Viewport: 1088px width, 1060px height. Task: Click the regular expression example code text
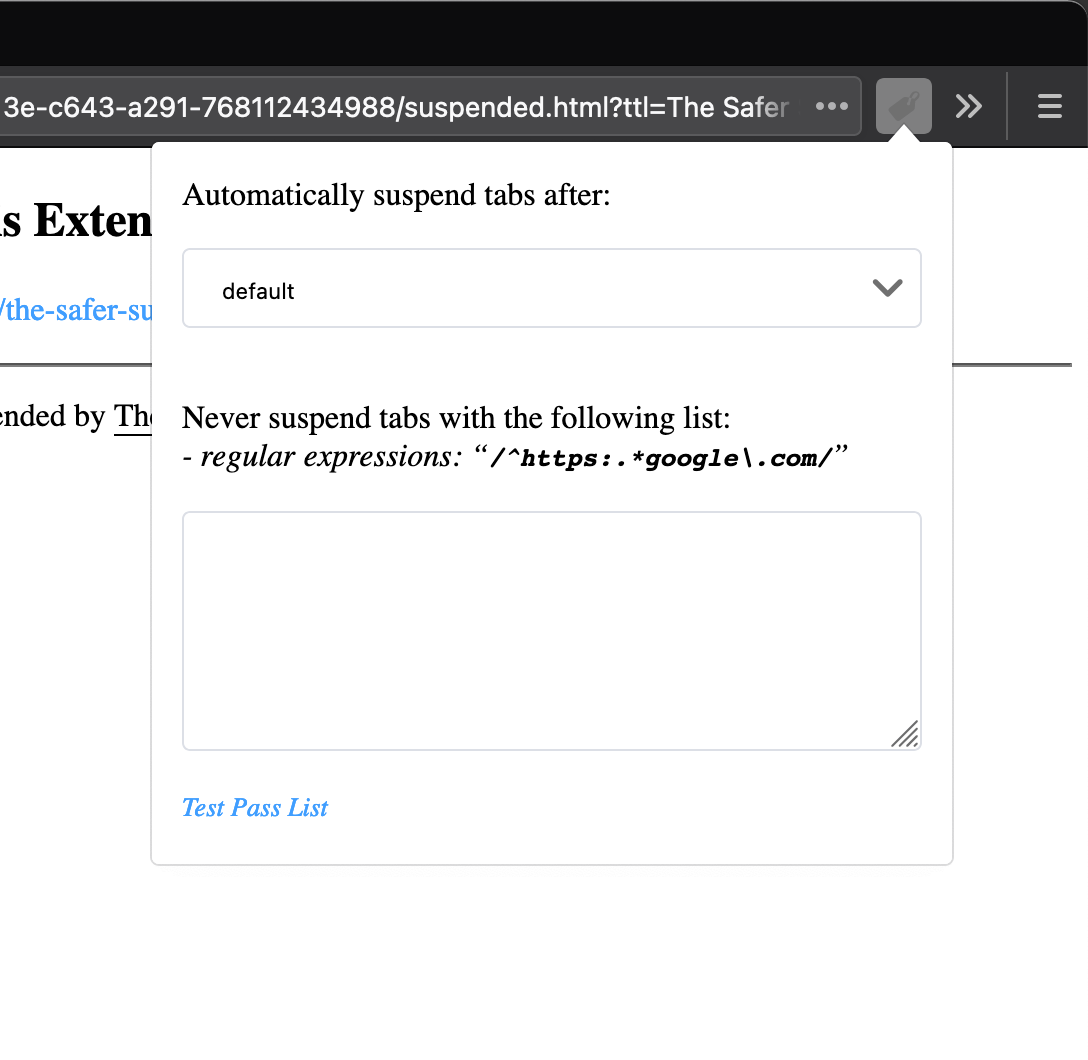(x=660, y=459)
